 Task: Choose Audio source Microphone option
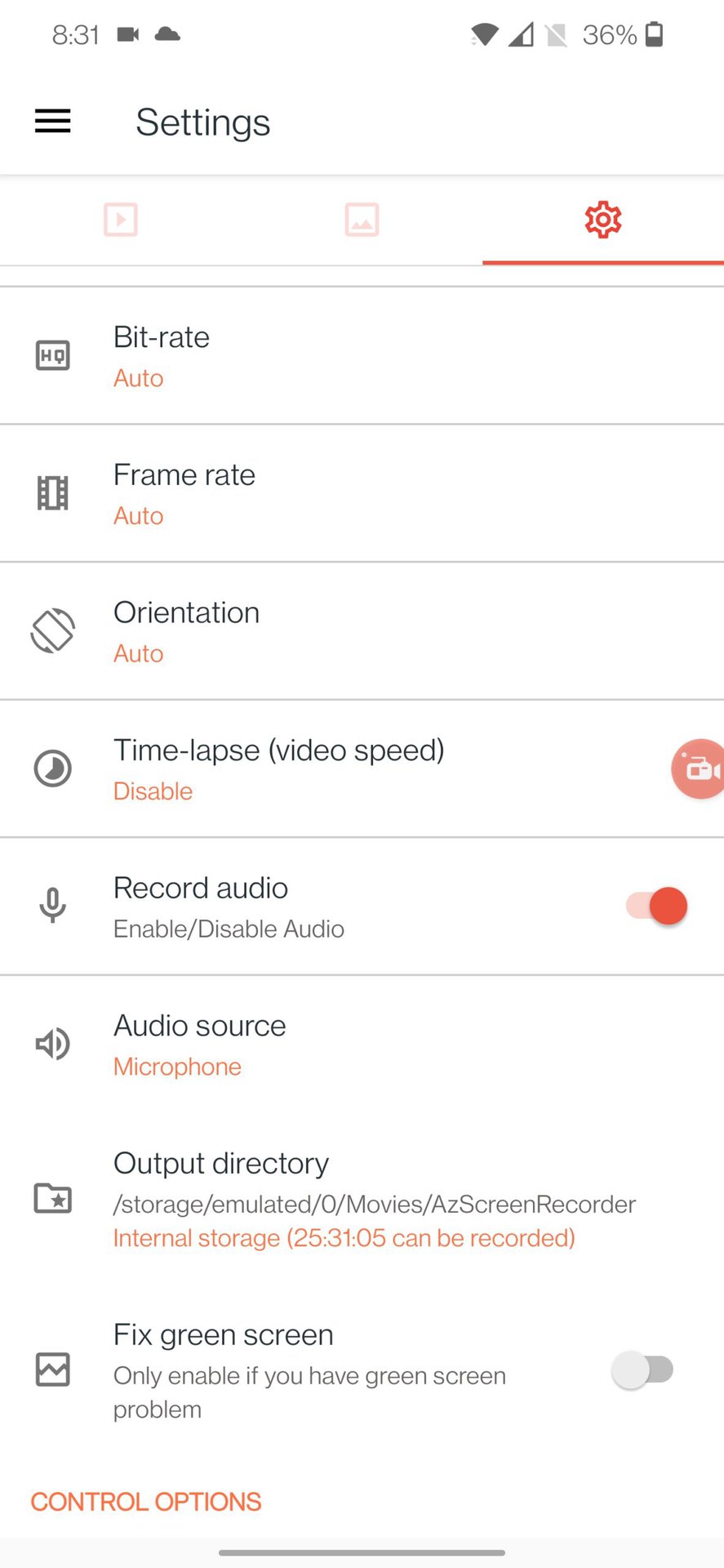click(x=177, y=1067)
